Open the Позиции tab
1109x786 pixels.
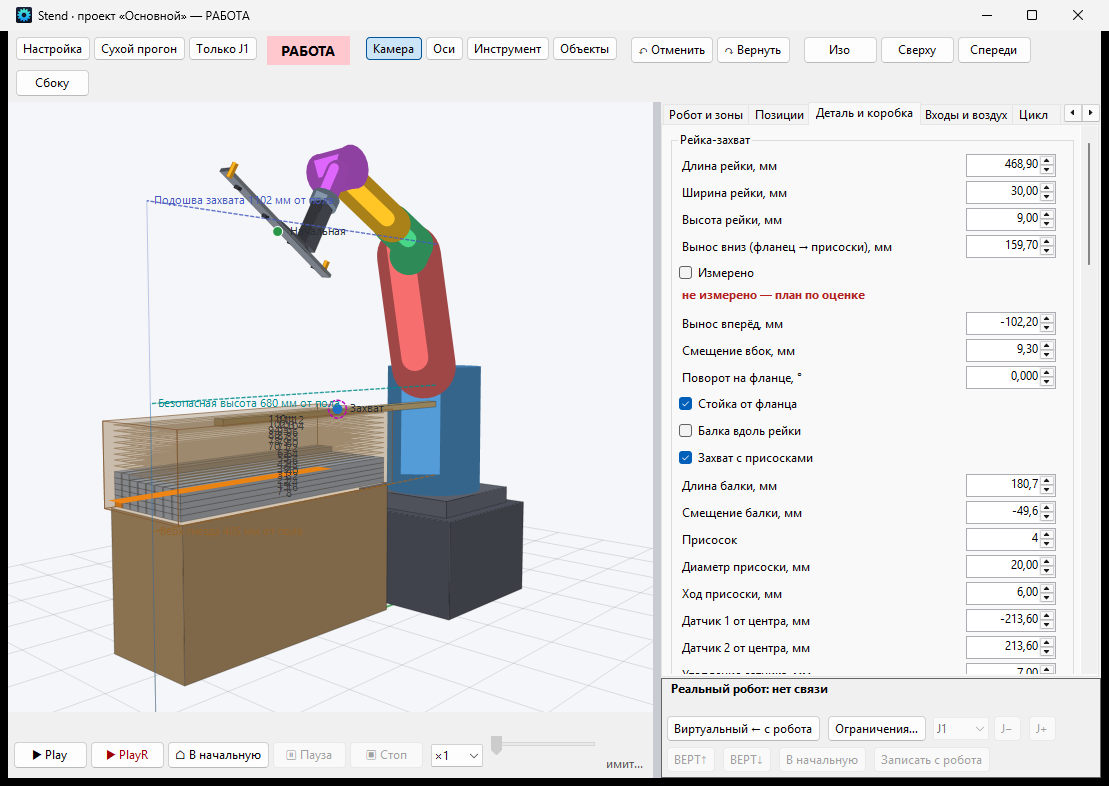(779, 115)
